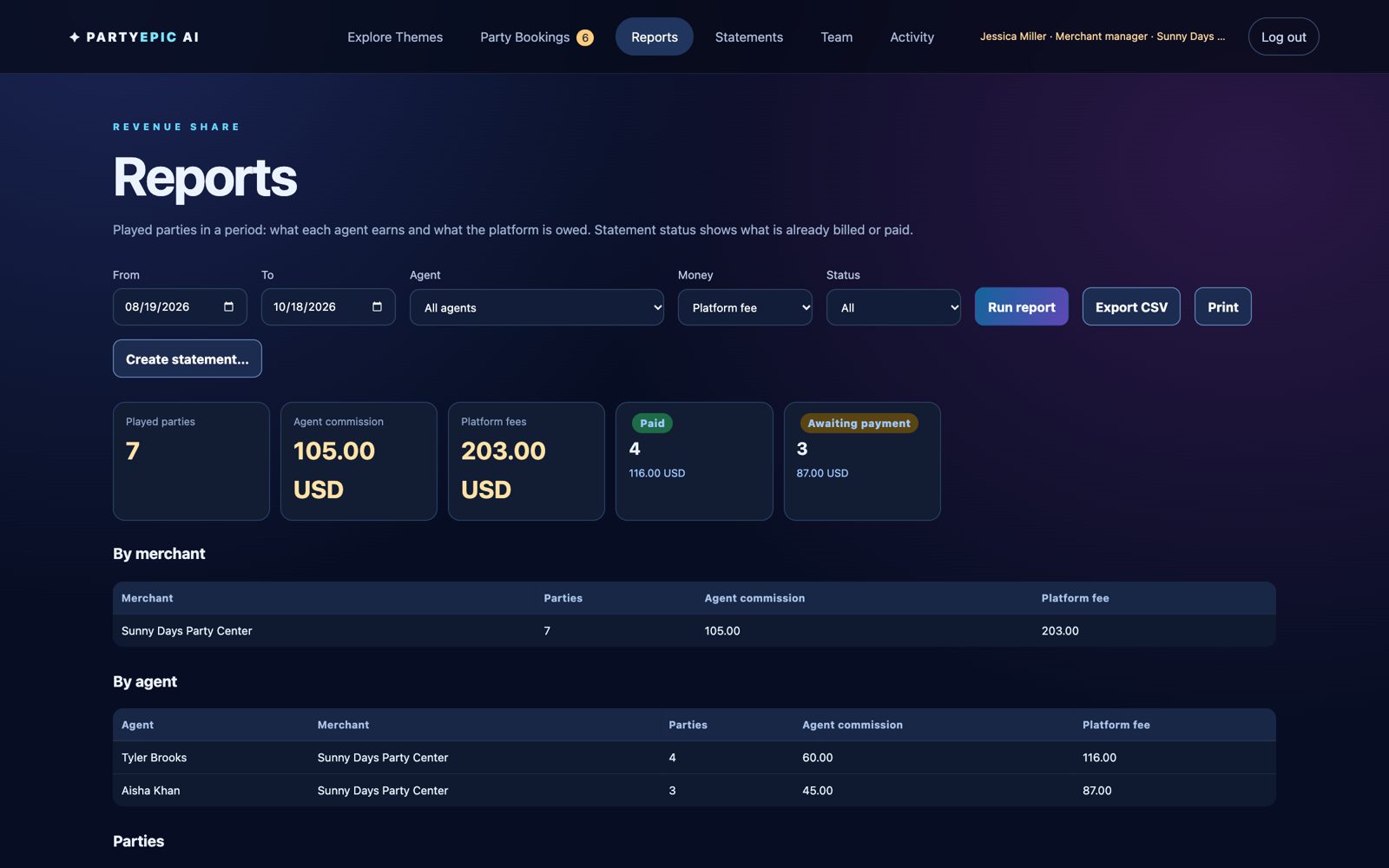Viewport: 1389px width, 868px height.
Task: Switch to Statements section
Action: (x=749, y=37)
